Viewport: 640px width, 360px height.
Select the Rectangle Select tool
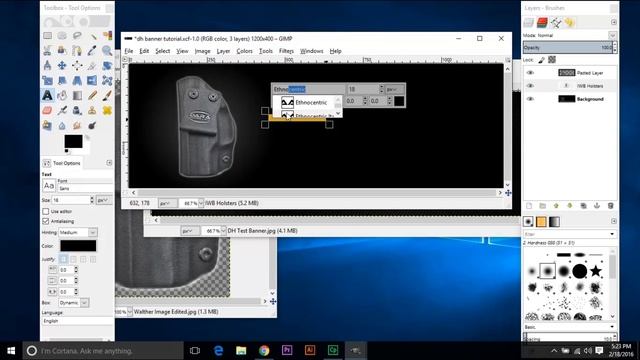[x=47, y=36]
